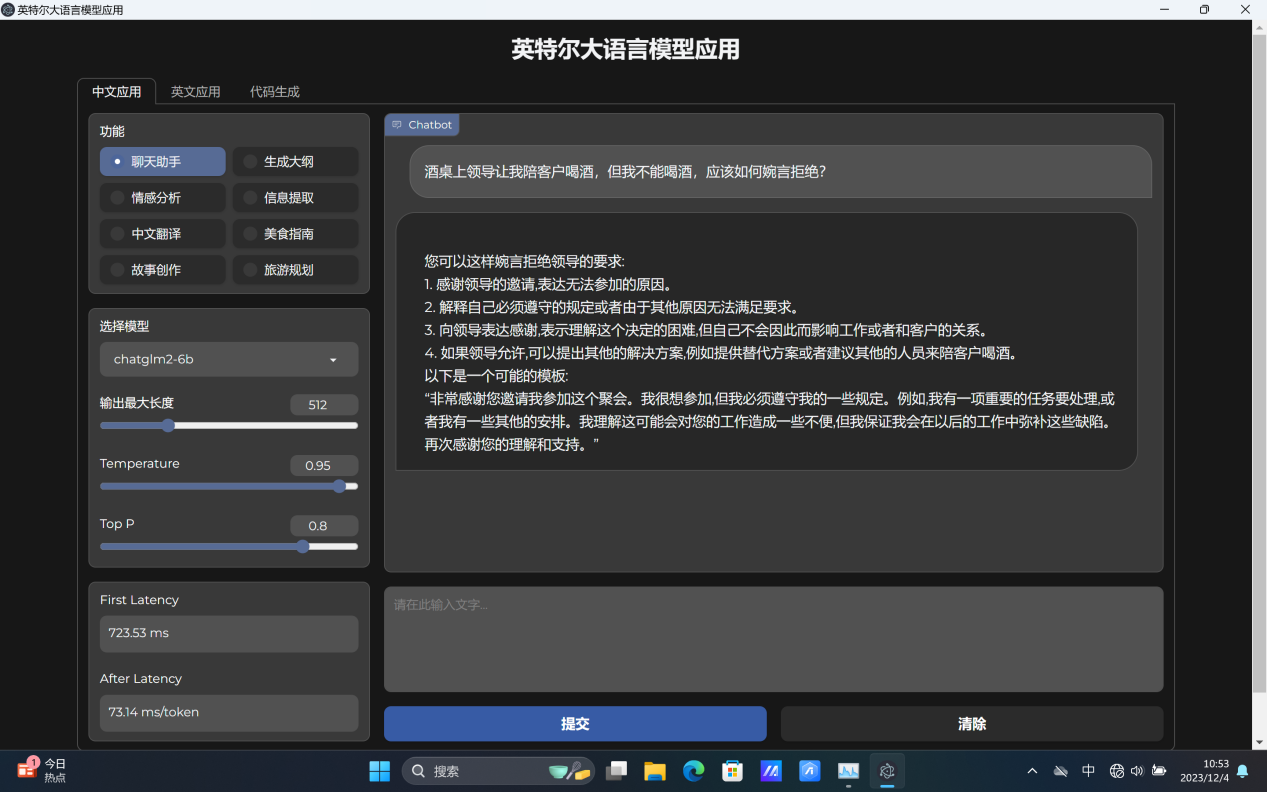The height and width of the screenshot is (792, 1267).
Task: Click the 输出最大长度 slider track
Action: (x=229, y=426)
